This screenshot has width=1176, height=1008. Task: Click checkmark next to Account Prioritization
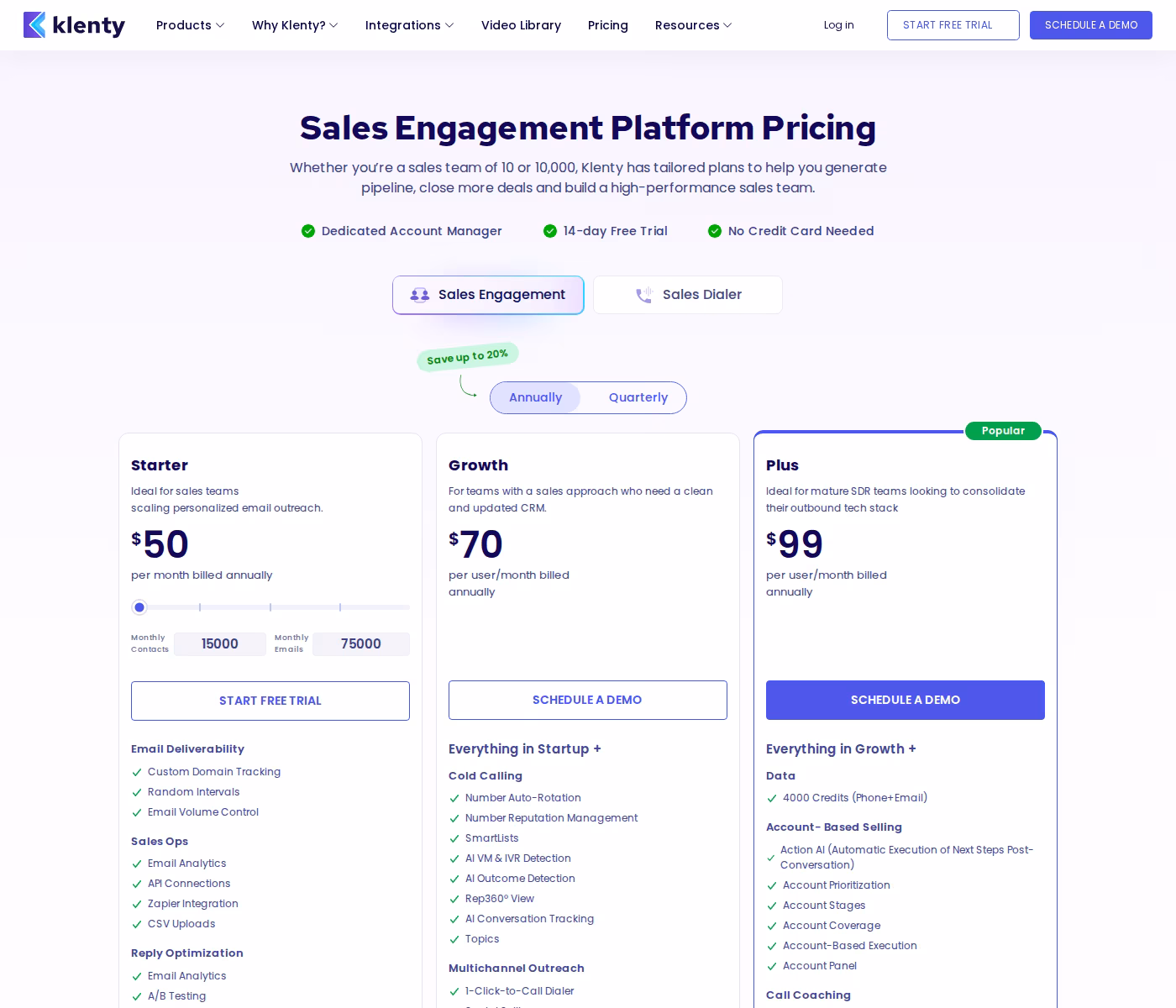coord(772,885)
